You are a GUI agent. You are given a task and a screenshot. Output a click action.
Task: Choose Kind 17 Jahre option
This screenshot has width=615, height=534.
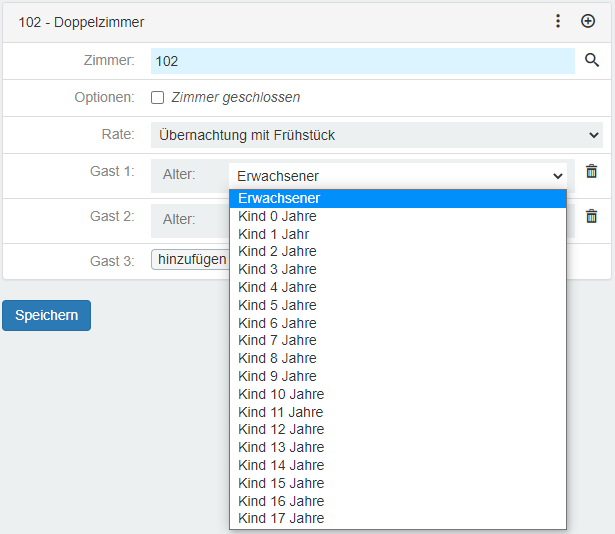[281, 518]
